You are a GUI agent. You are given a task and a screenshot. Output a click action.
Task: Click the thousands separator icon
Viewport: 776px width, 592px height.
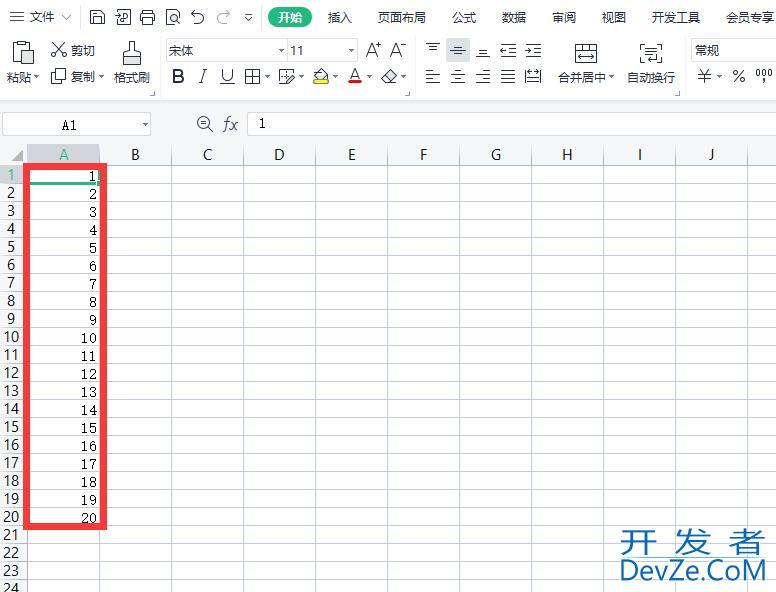coord(764,76)
